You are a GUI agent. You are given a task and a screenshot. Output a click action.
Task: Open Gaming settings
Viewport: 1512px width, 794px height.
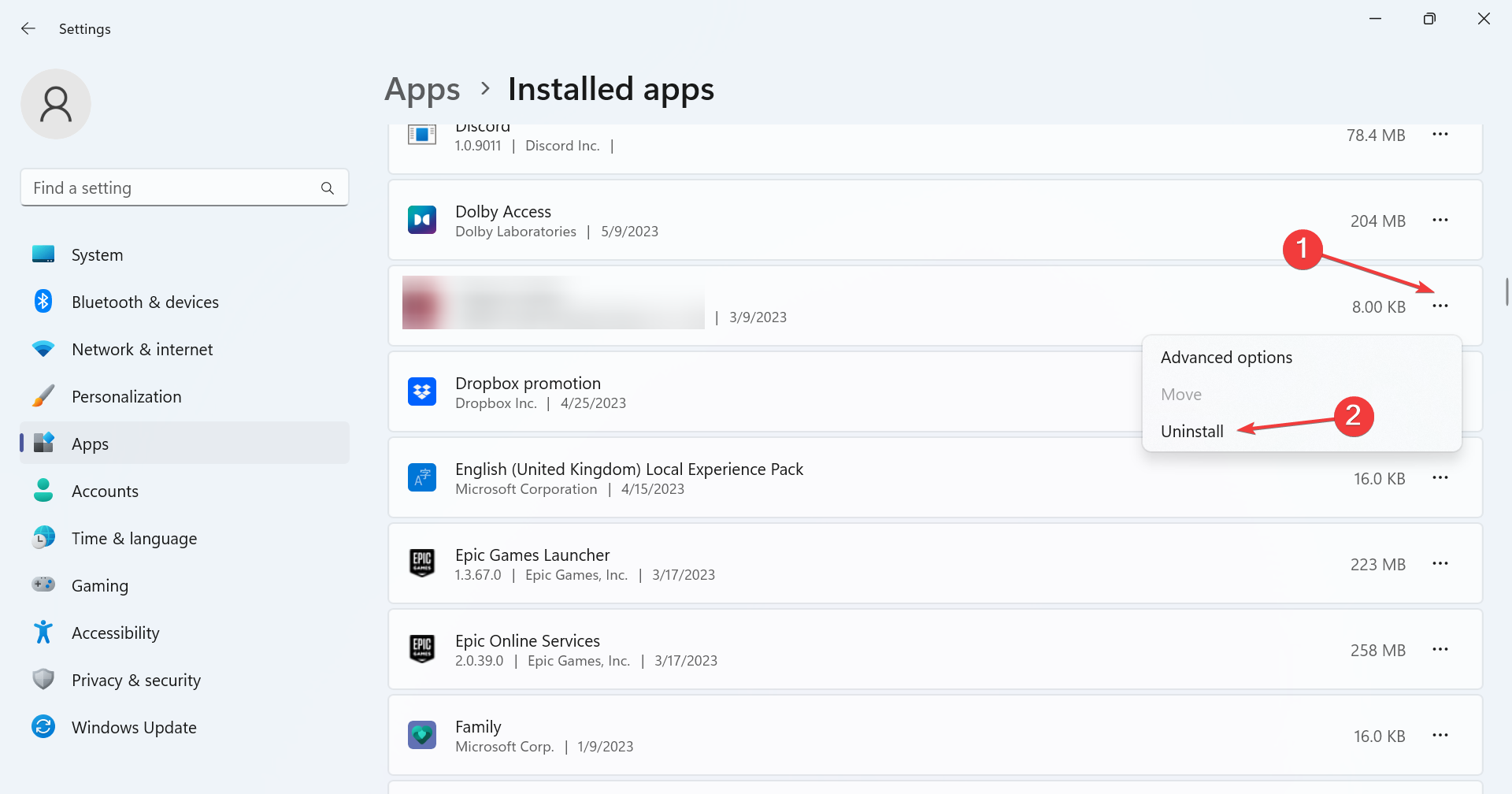point(184,585)
